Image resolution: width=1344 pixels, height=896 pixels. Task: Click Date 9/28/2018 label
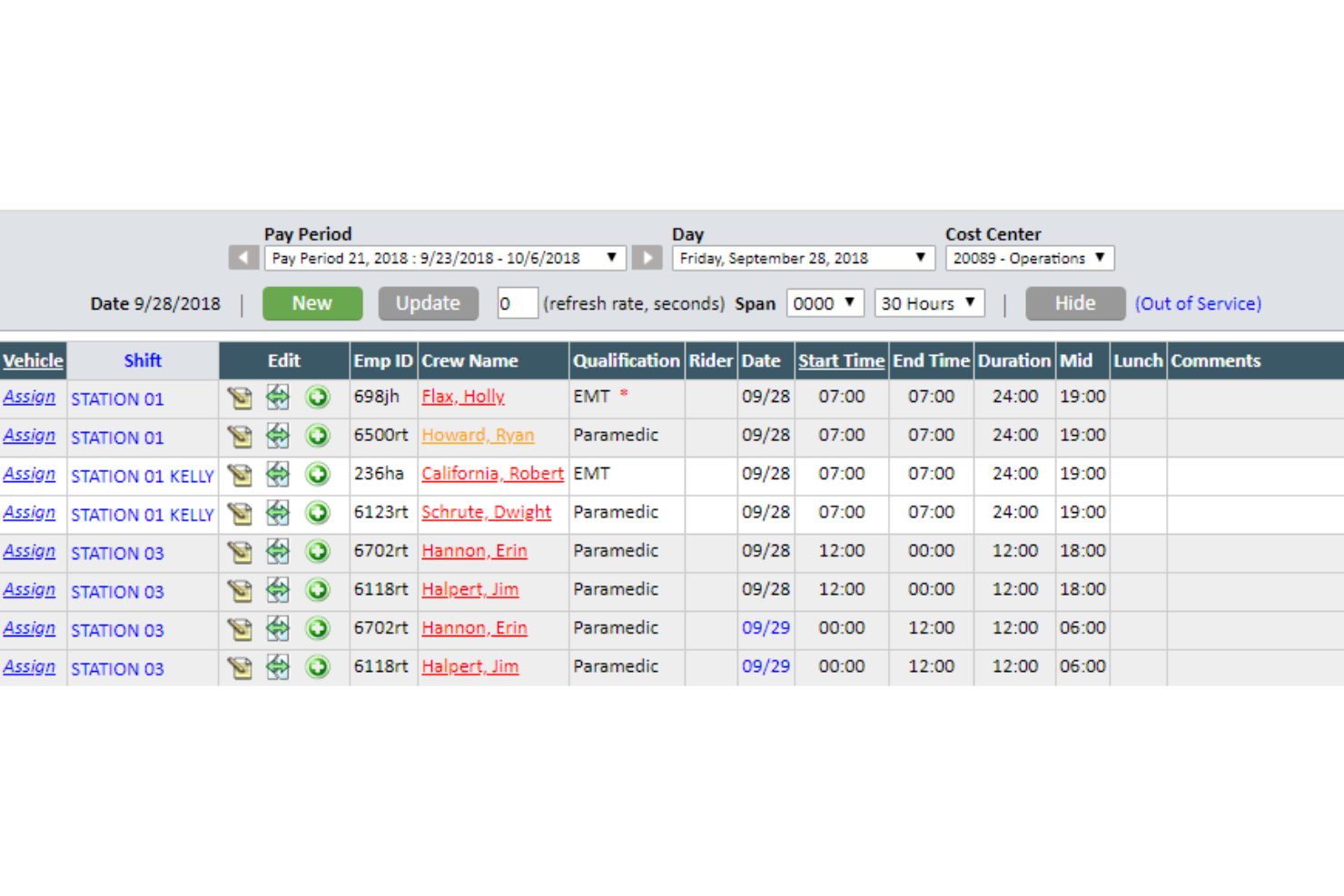(155, 304)
